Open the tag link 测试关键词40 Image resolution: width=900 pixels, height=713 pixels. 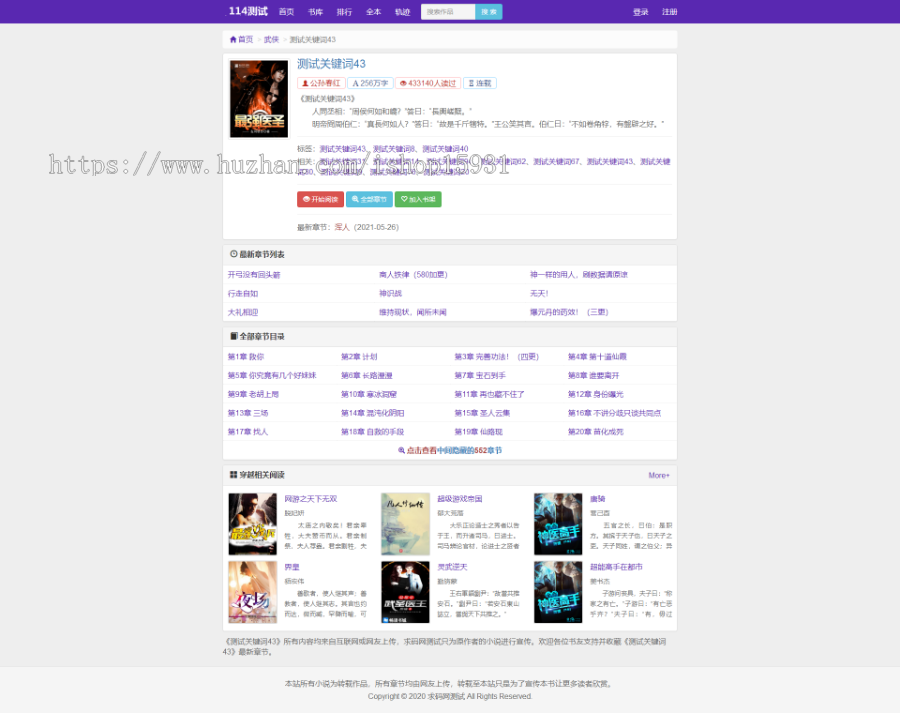tap(445, 149)
